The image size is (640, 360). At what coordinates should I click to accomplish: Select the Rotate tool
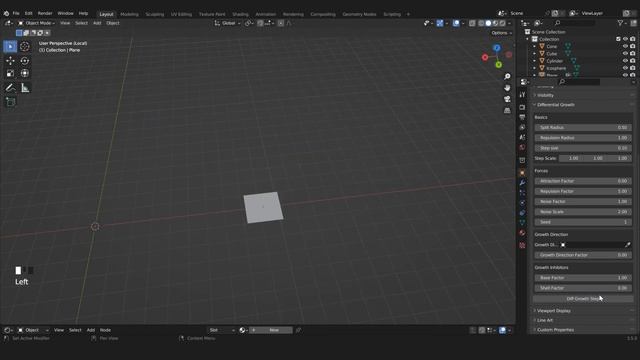(24, 61)
